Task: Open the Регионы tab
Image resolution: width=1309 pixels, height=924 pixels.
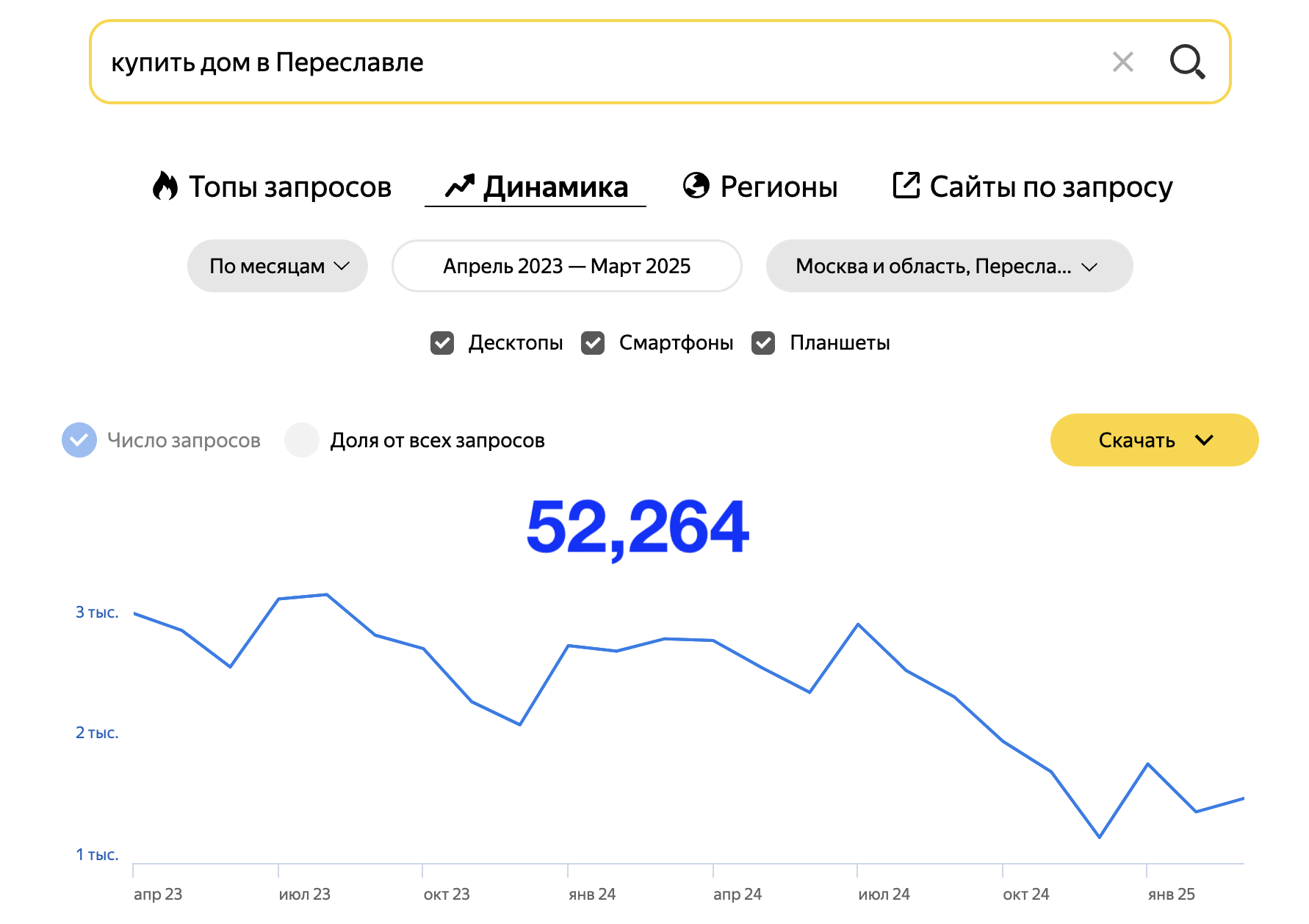Action: click(778, 187)
